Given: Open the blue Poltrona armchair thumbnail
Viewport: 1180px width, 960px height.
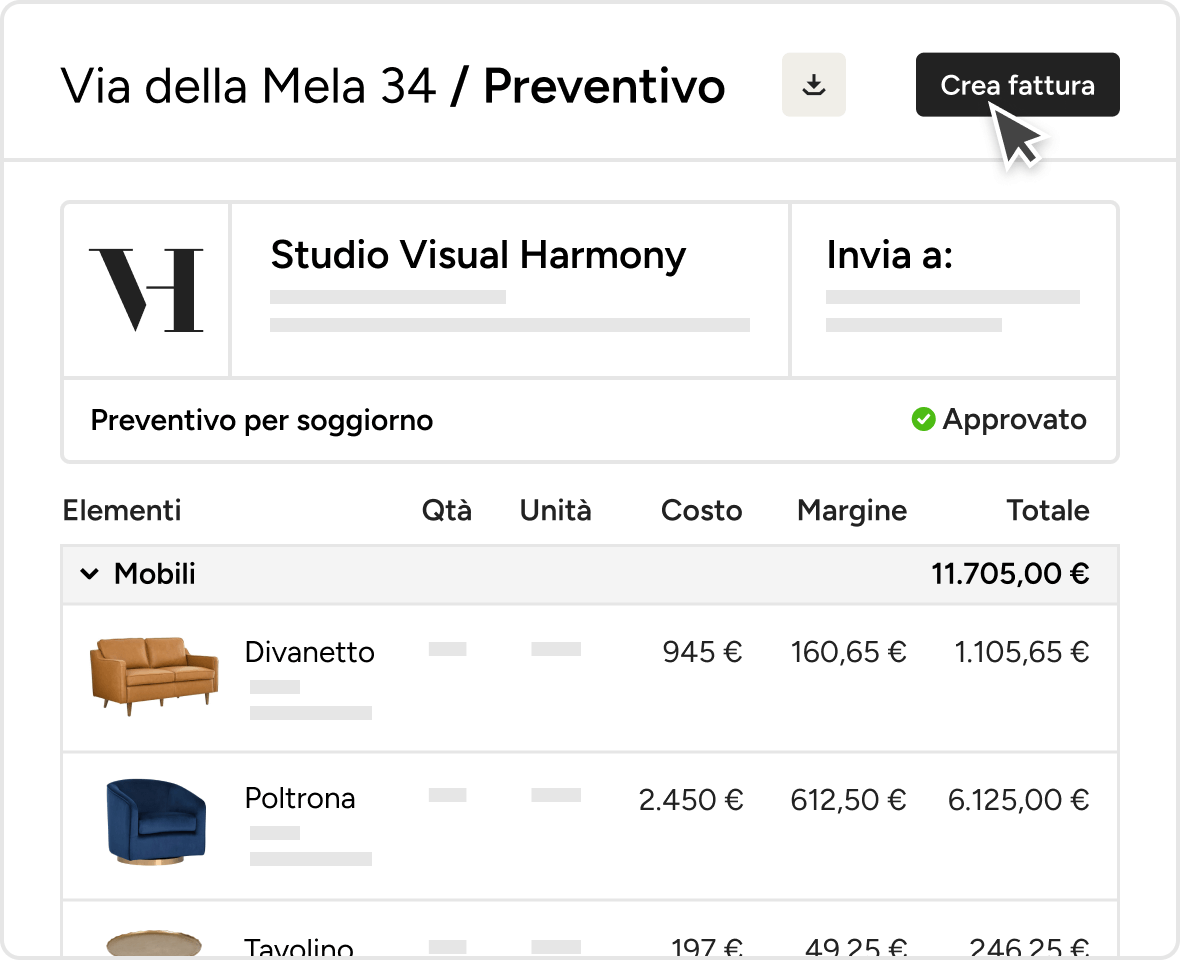Looking at the screenshot, I should click(x=156, y=822).
